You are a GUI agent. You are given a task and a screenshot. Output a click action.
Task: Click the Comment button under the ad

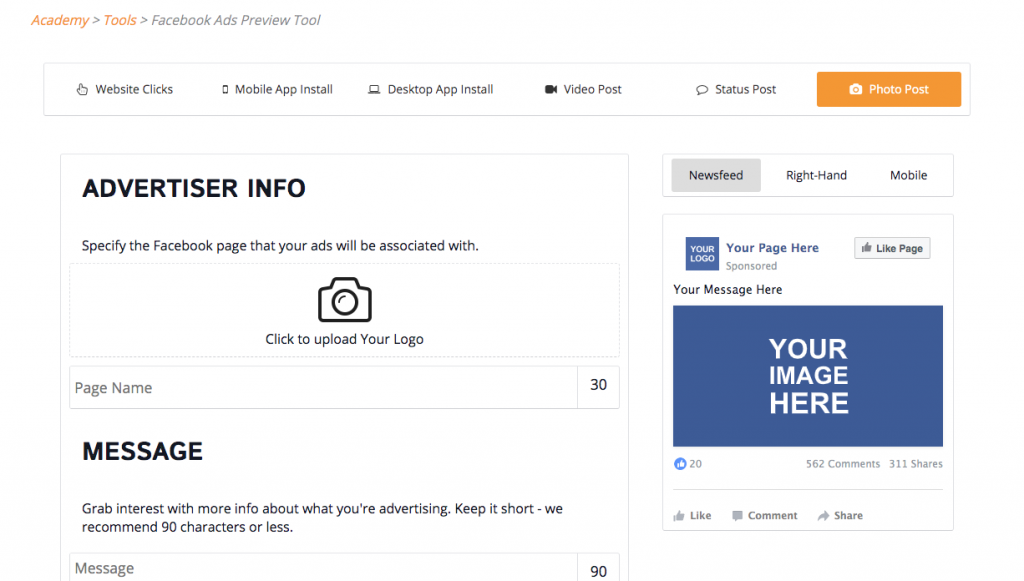tap(765, 516)
